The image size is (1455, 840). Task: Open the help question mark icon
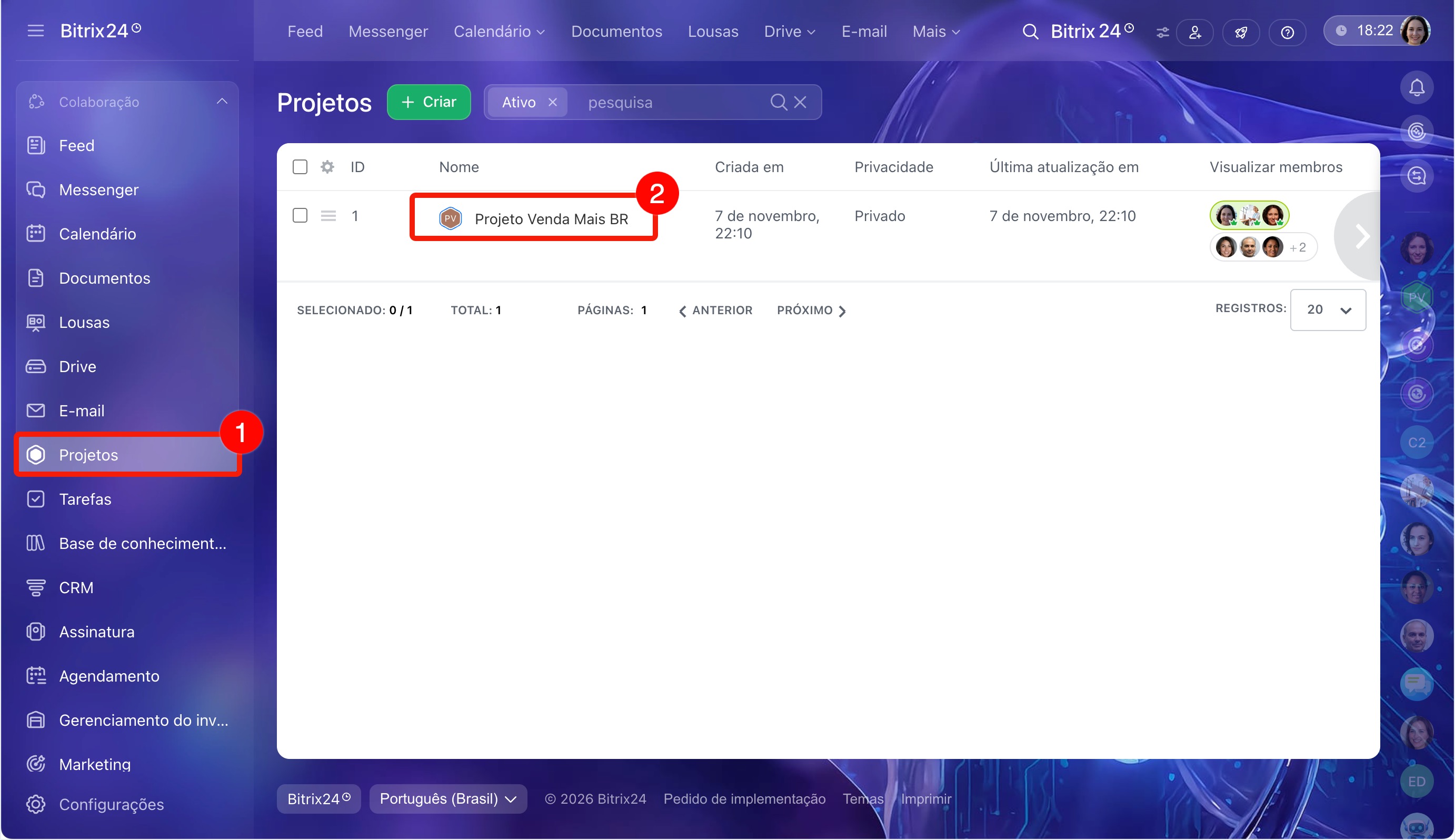(1287, 32)
